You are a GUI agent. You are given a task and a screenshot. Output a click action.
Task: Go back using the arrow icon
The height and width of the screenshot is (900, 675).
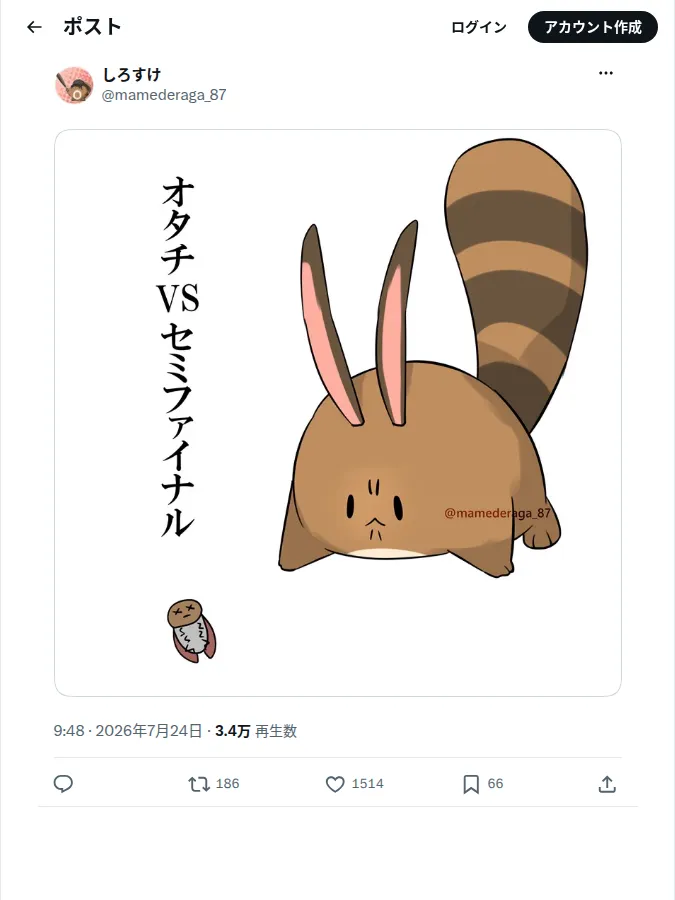click(x=34, y=27)
